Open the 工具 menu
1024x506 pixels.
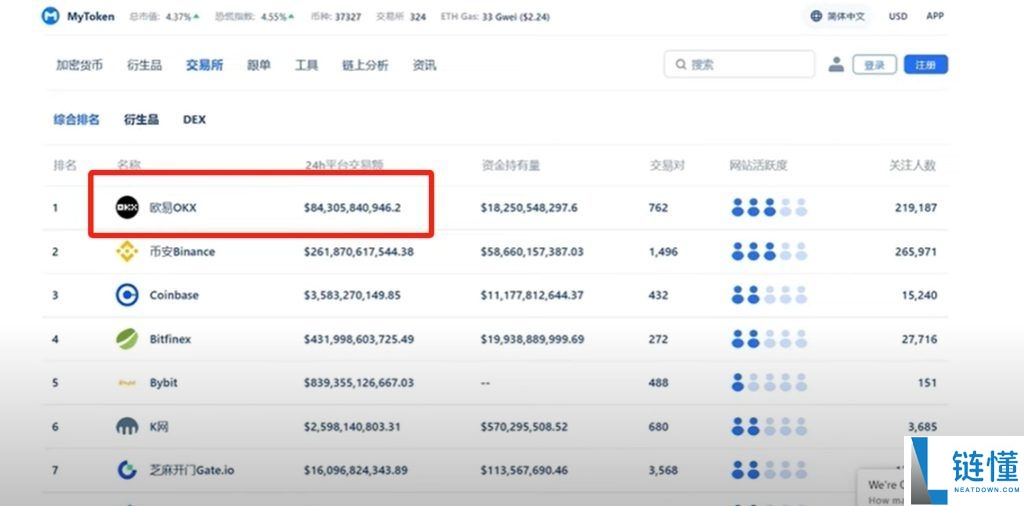coord(306,65)
